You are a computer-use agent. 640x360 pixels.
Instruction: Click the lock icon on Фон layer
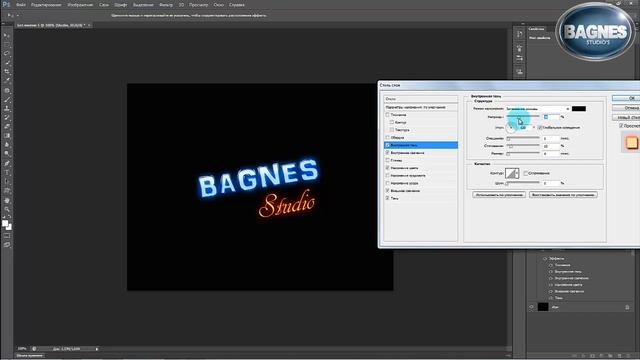[x=627, y=307]
